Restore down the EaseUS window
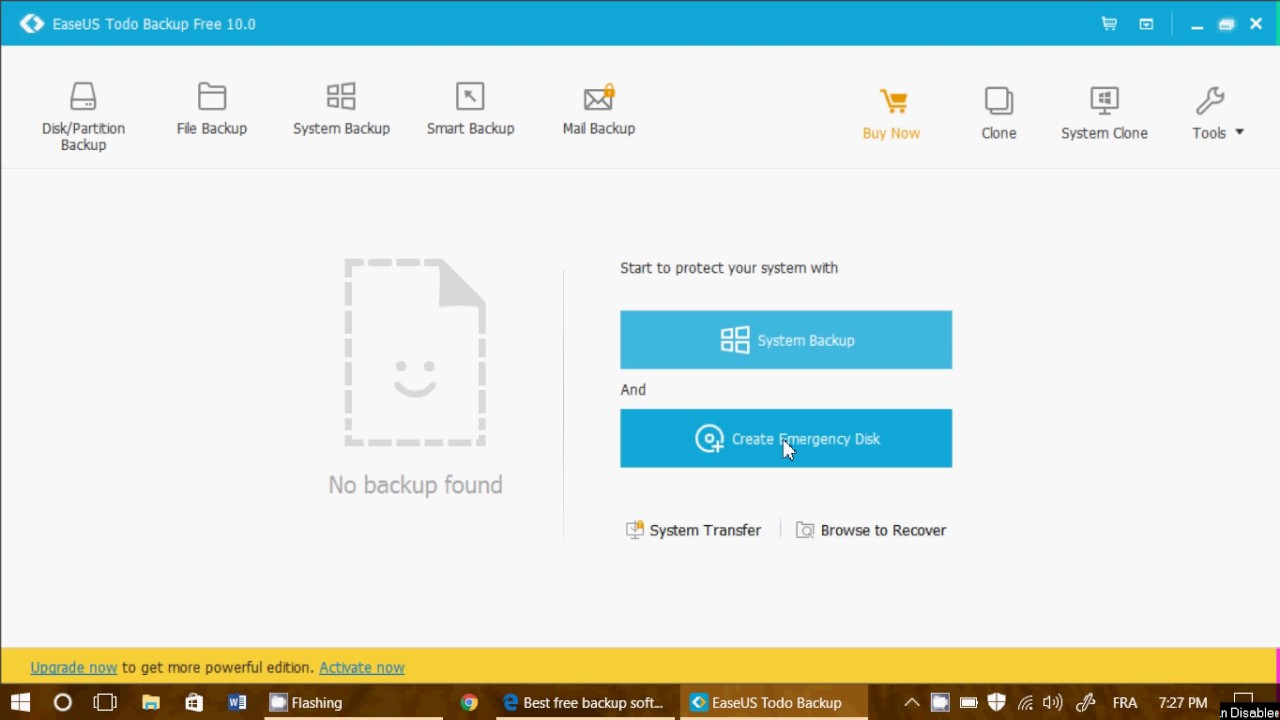Viewport: 1280px width, 720px height. tap(1226, 24)
